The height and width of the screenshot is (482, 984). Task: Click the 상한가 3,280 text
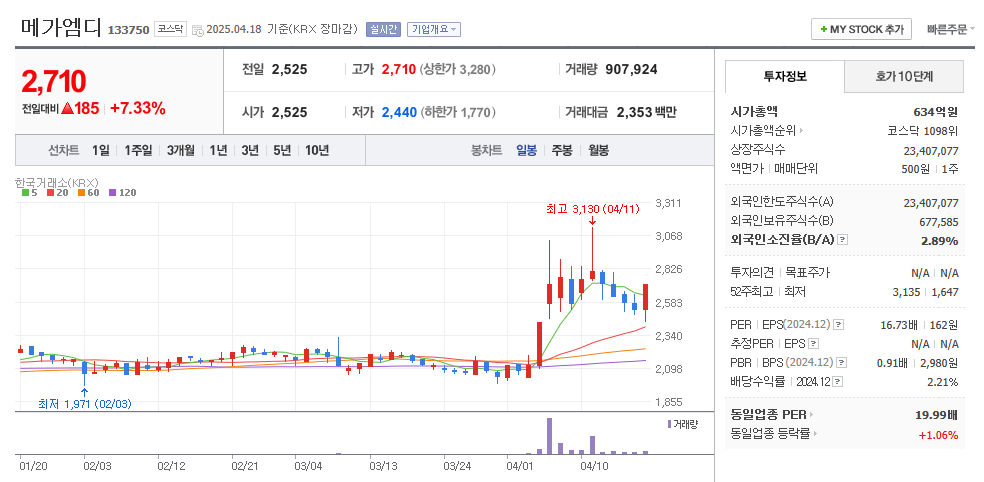(x=458, y=70)
